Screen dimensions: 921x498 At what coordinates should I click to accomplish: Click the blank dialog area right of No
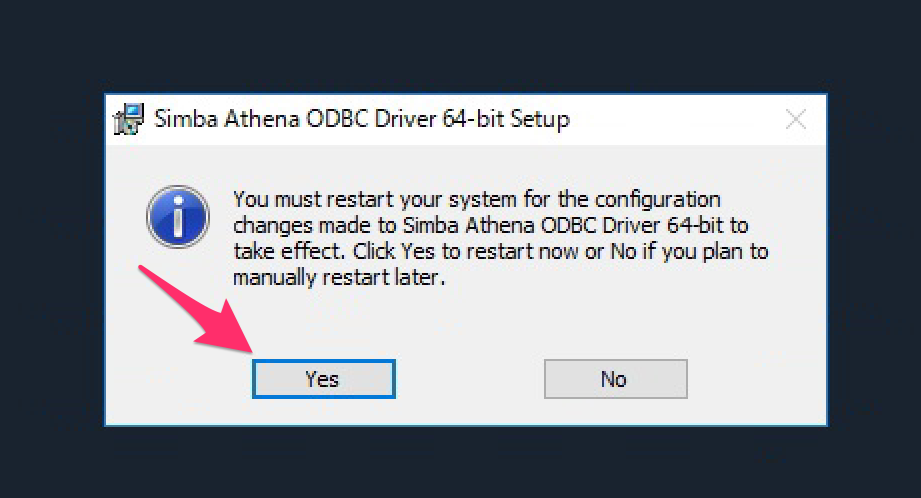tap(755, 379)
